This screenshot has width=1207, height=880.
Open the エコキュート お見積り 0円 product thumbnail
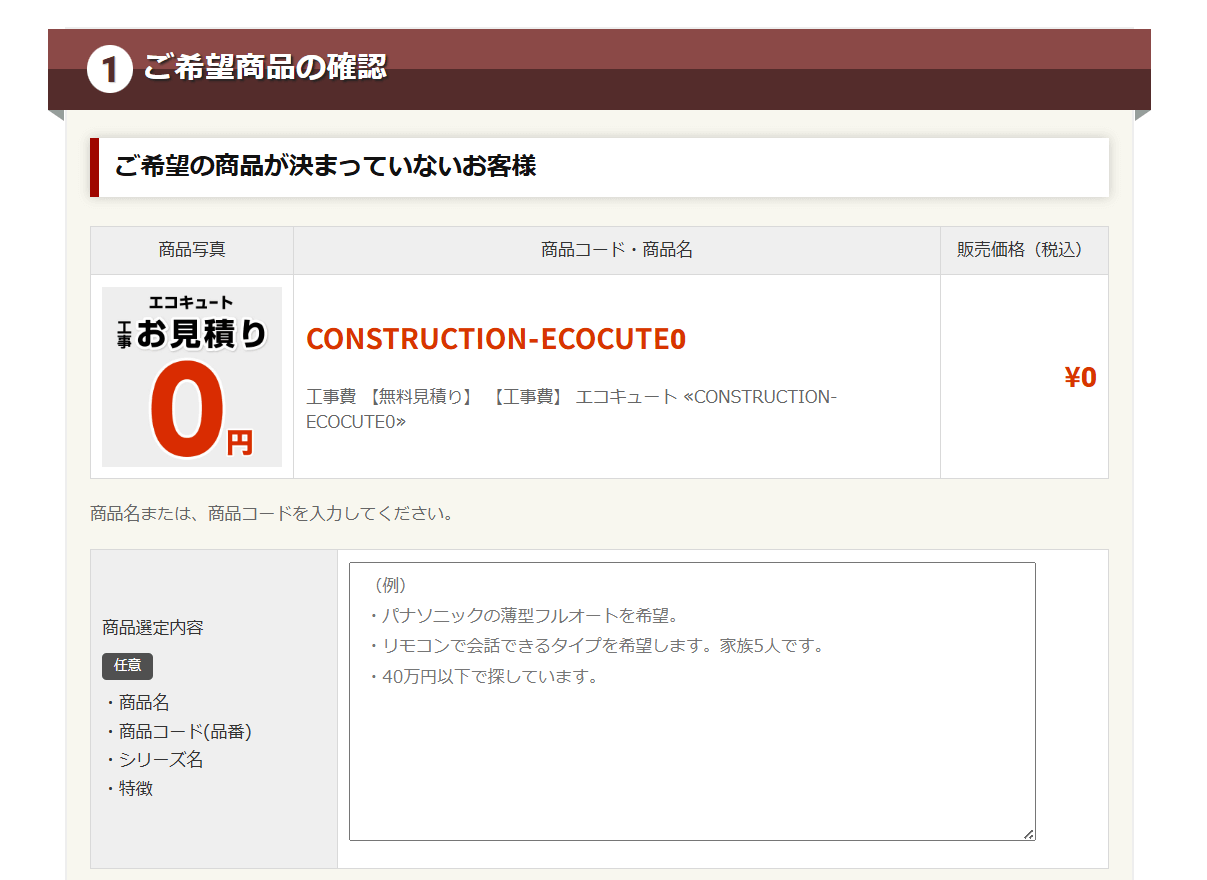coord(192,376)
